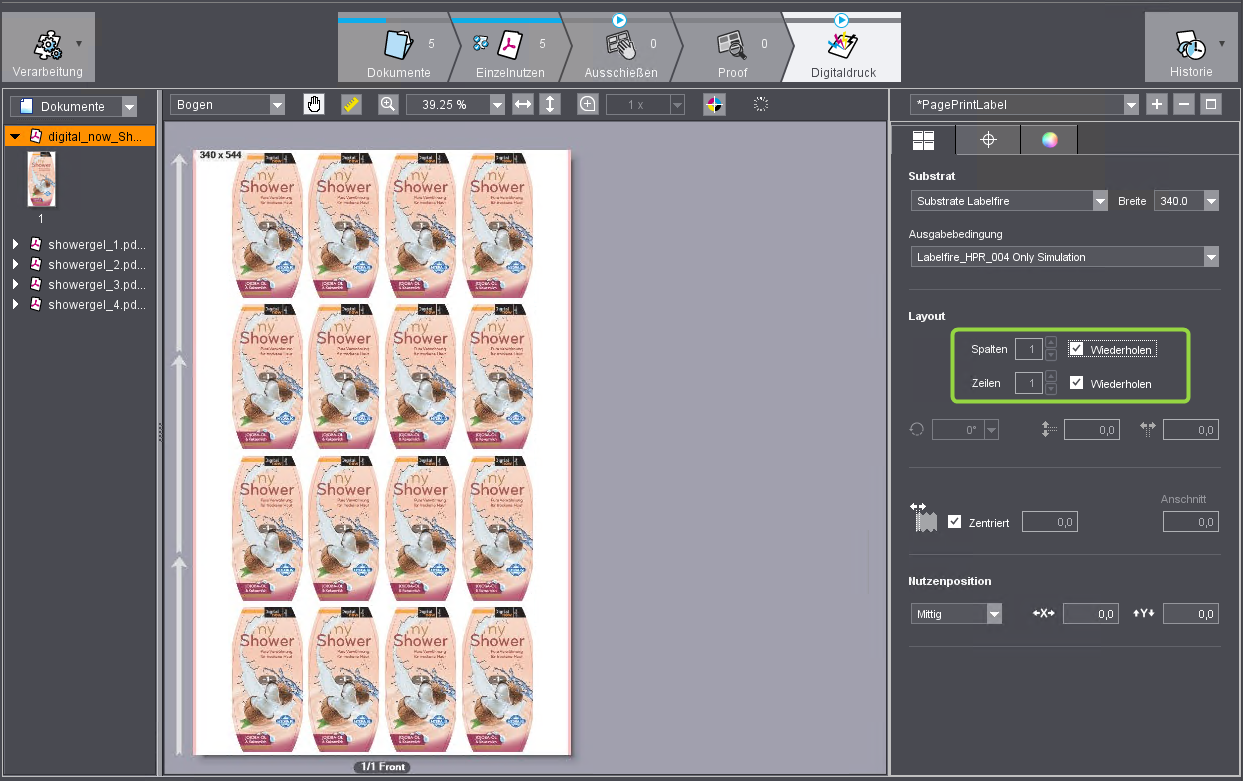The image size is (1243, 781).
Task: Open the color wheel panel tab
Action: pos(1050,139)
